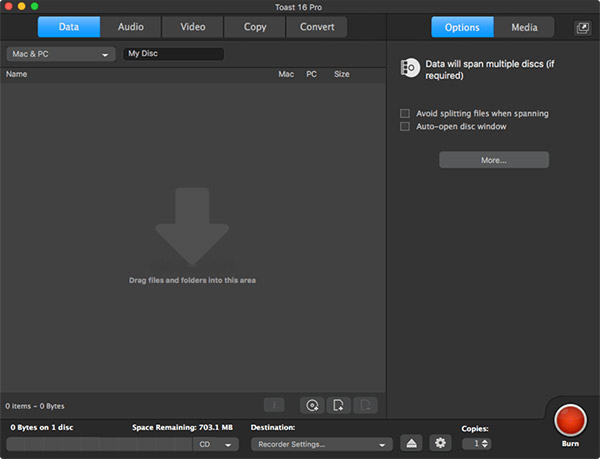This screenshot has width=600, height=459.
Task: Toggle the Auto-open disc window checkbox
Action: click(405, 127)
